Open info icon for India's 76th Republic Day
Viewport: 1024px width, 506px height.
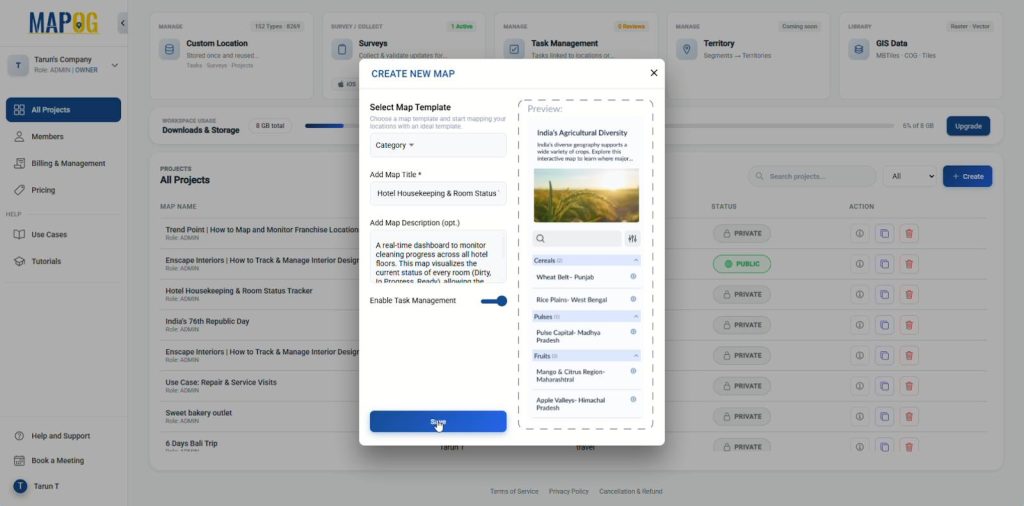(x=859, y=325)
